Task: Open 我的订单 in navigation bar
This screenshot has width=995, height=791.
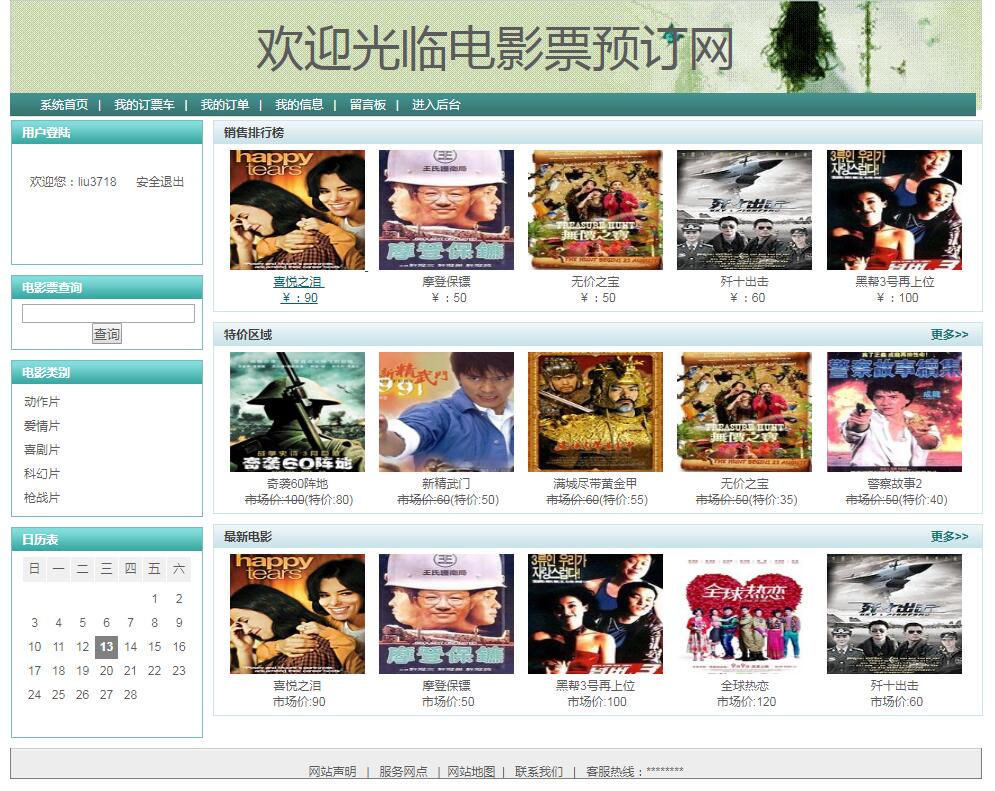Action: tap(225, 105)
